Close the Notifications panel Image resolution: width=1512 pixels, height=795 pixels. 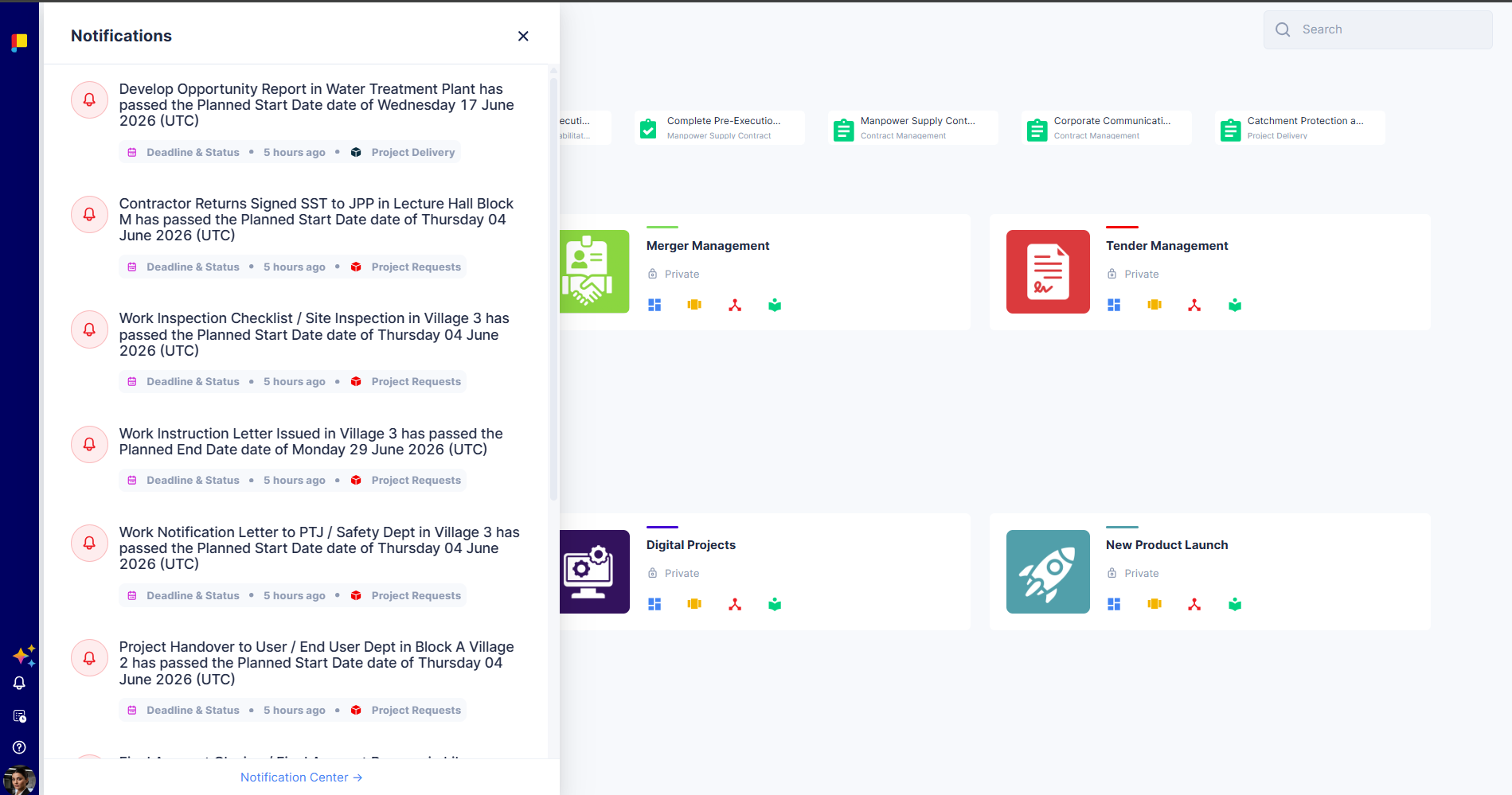click(523, 36)
